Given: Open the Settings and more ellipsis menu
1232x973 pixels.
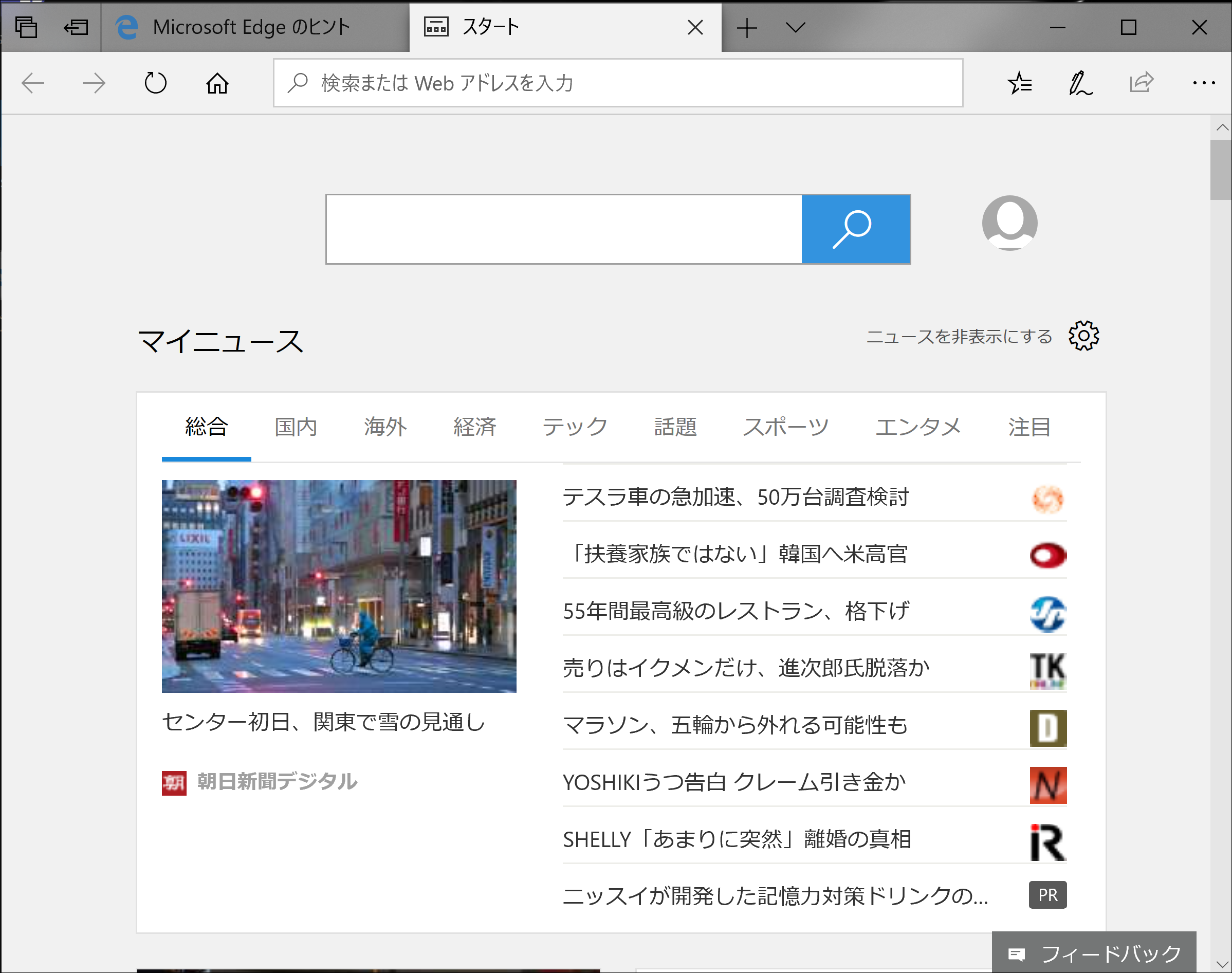Looking at the screenshot, I should pos(1204,83).
